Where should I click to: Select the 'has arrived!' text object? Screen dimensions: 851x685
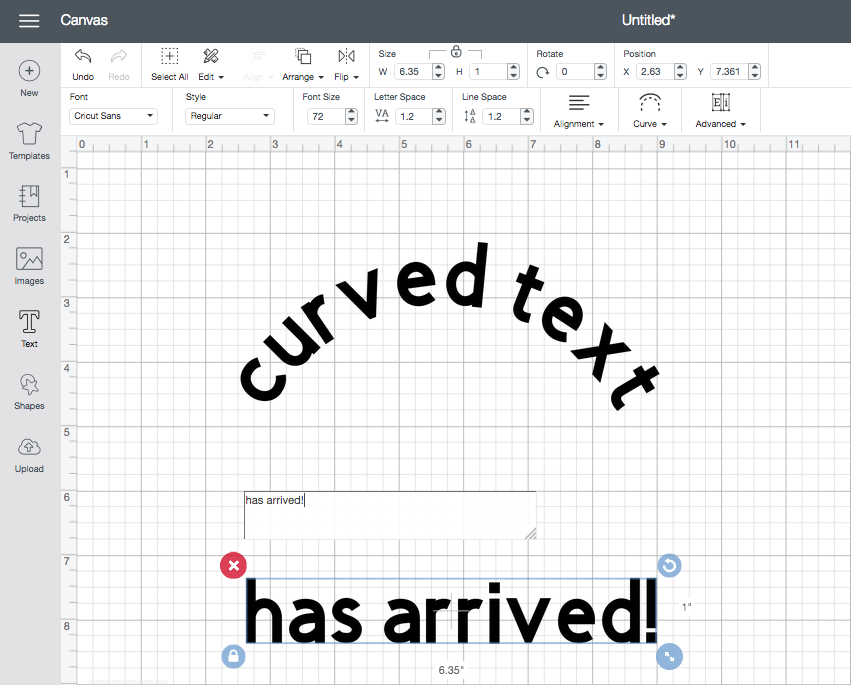[451, 611]
